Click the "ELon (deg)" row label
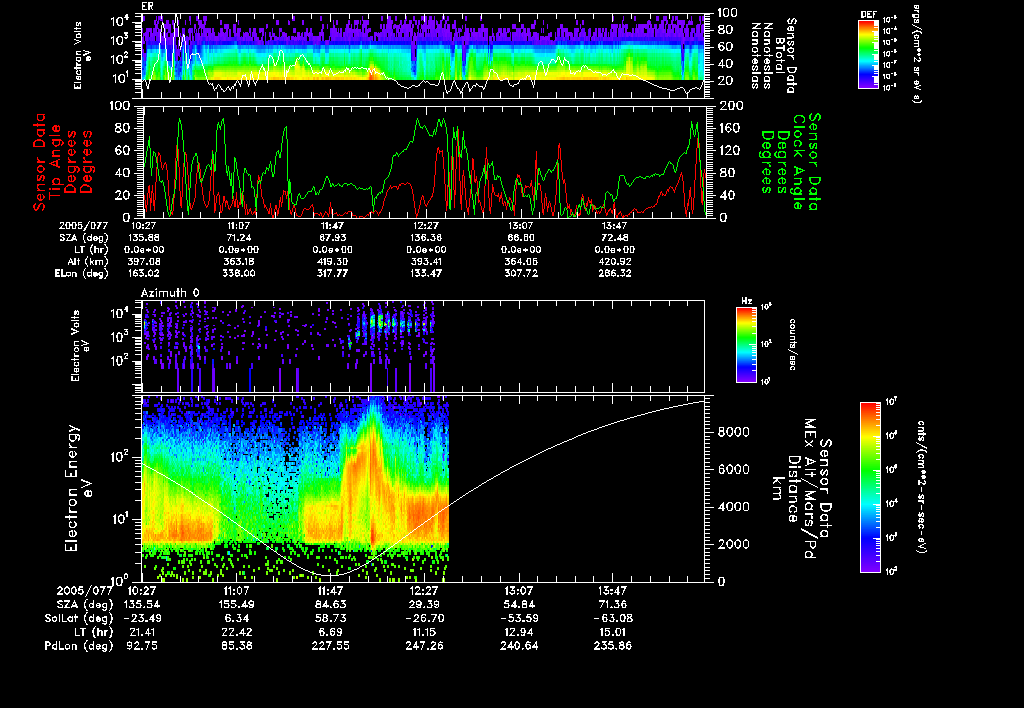The height and width of the screenshot is (708, 1024). coord(81,274)
